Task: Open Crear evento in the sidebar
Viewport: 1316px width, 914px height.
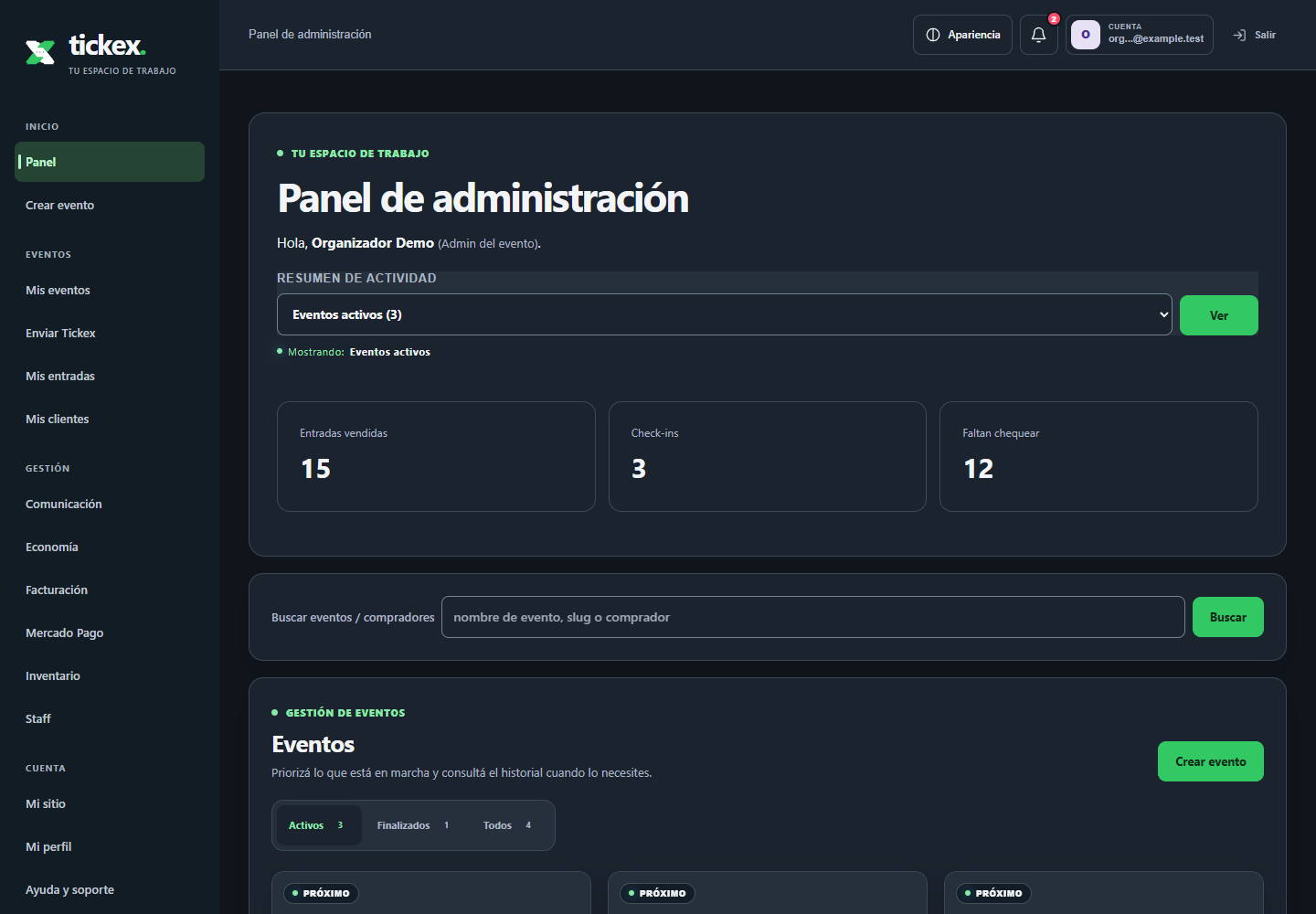Action: click(x=110, y=205)
